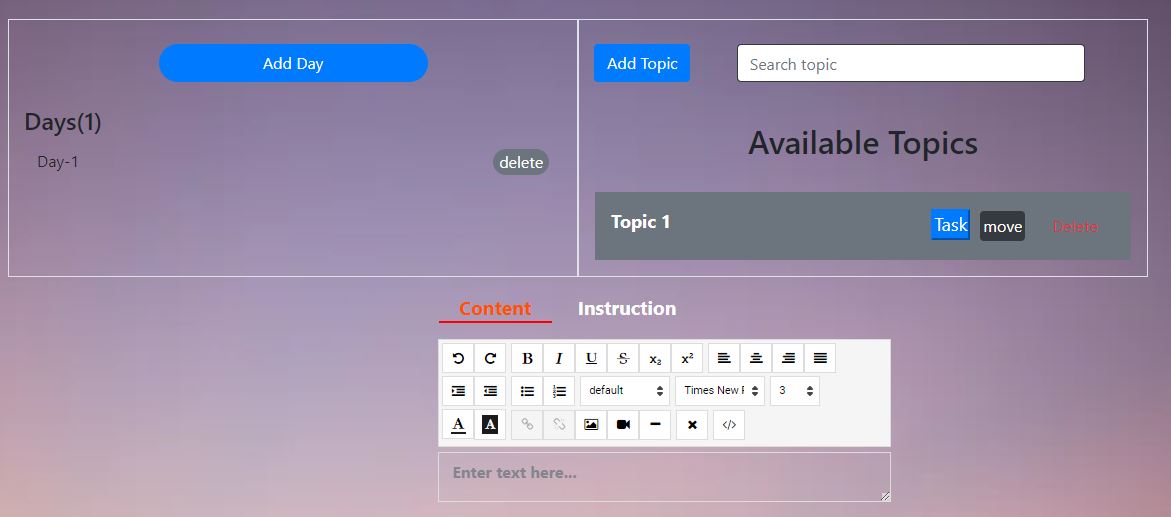Toggle underline text formatting
Screen dimensions: 1171x517
point(591,358)
